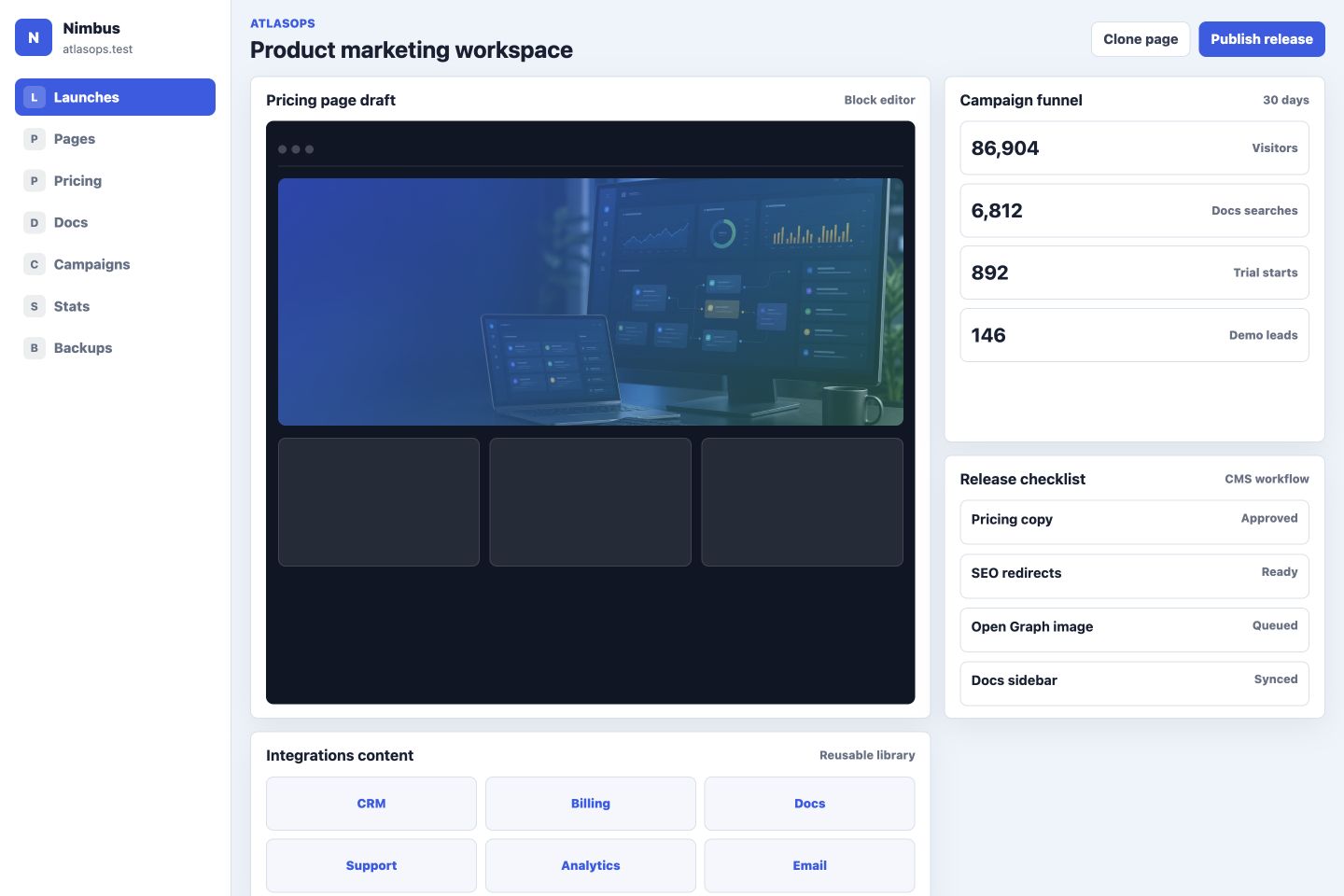Click the Product marketing workspace title
This screenshot has height=896, width=1344.
(x=412, y=50)
